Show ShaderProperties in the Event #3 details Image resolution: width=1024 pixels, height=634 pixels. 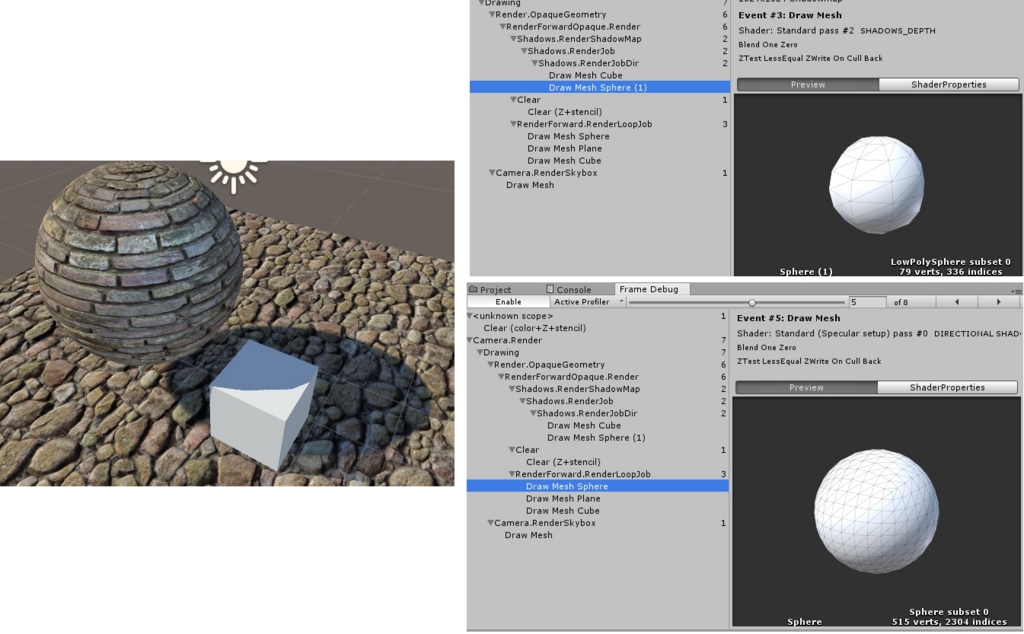pyautogui.click(x=948, y=84)
